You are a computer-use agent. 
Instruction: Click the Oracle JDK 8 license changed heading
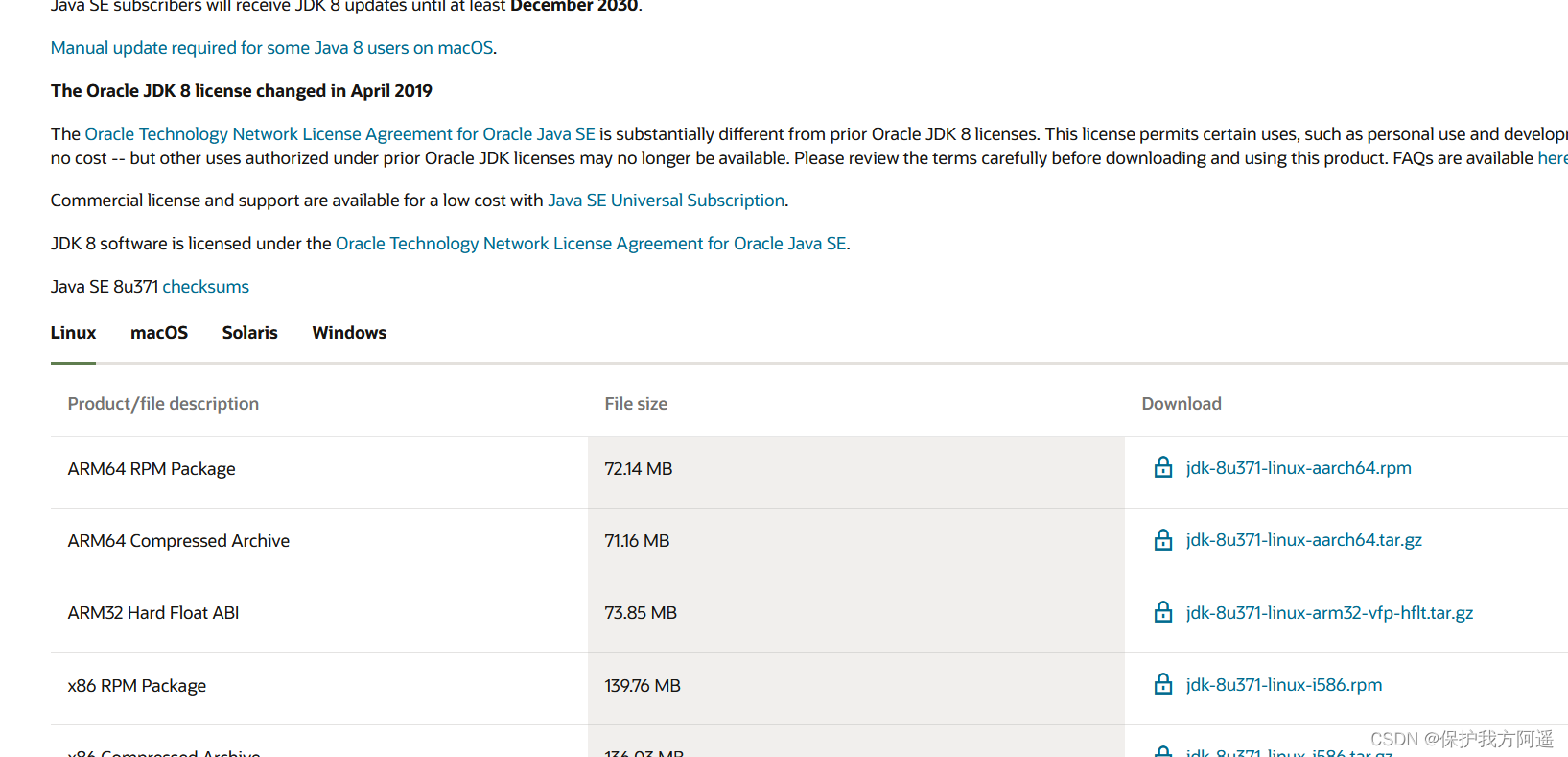point(242,91)
